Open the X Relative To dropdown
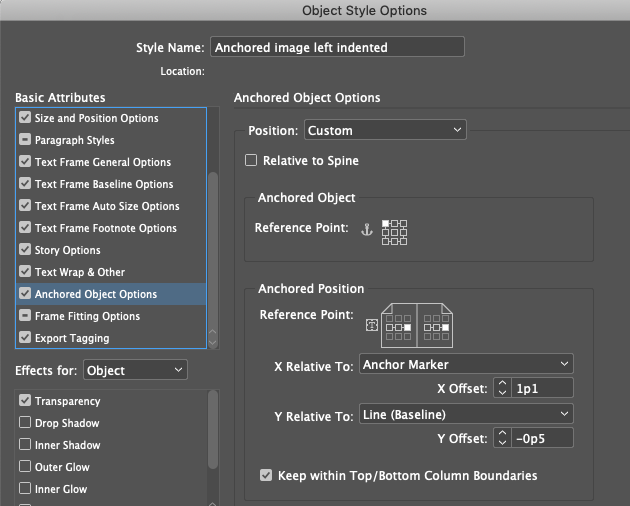The height and width of the screenshot is (506, 630). [466, 364]
